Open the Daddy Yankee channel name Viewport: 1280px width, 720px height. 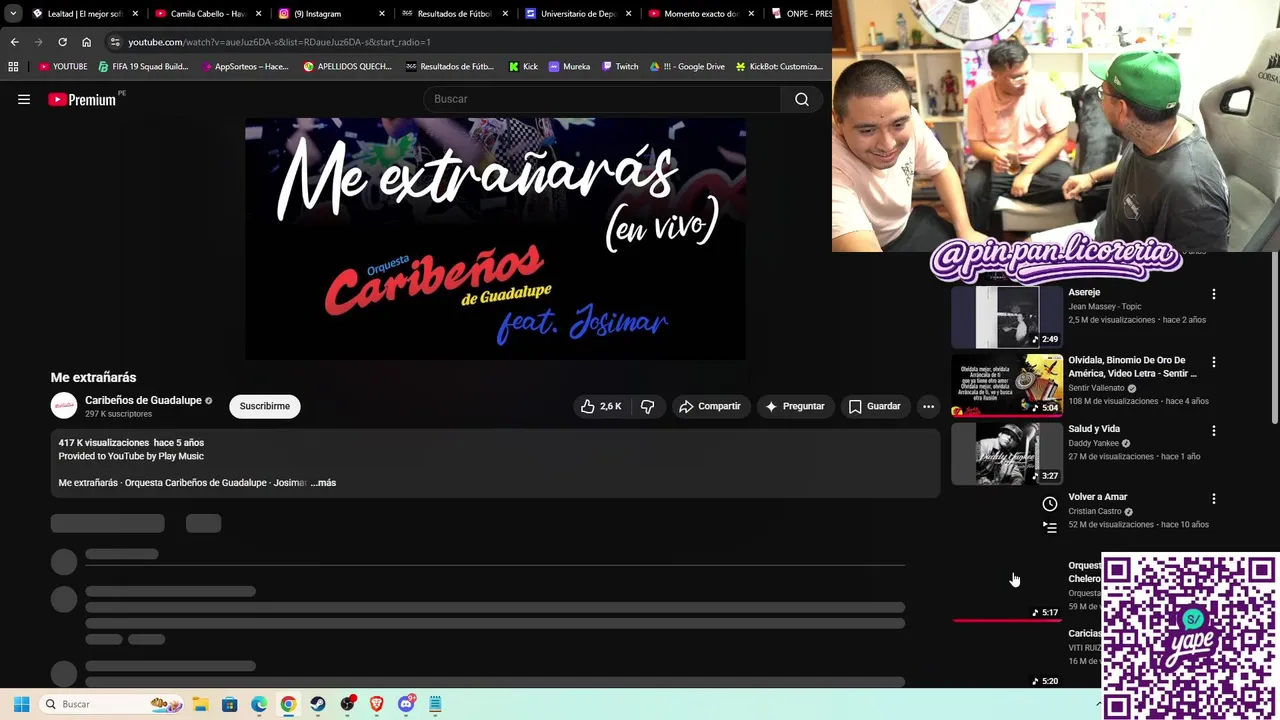point(1094,443)
